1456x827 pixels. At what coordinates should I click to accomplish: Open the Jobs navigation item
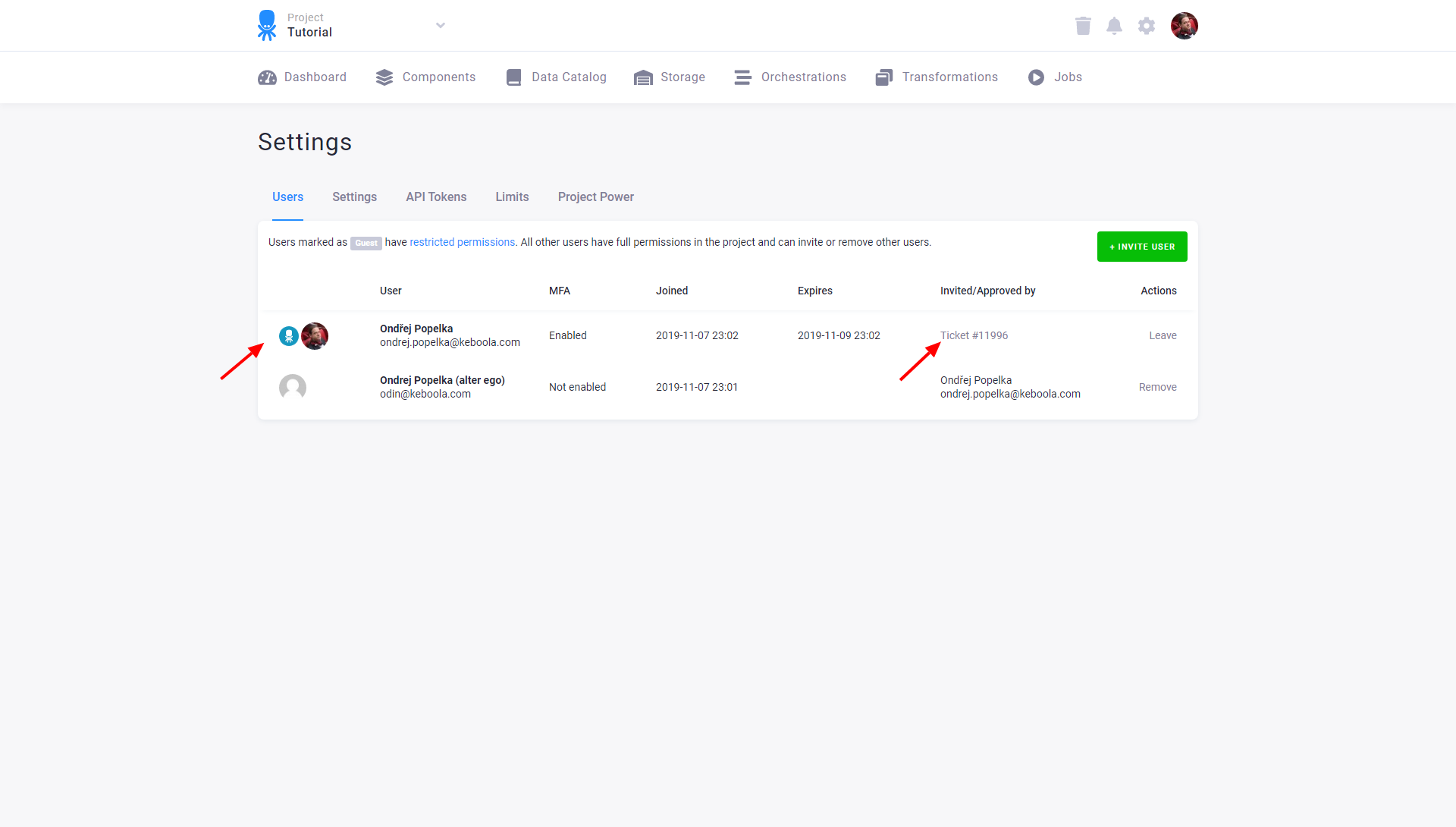click(x=1055, y=77)
